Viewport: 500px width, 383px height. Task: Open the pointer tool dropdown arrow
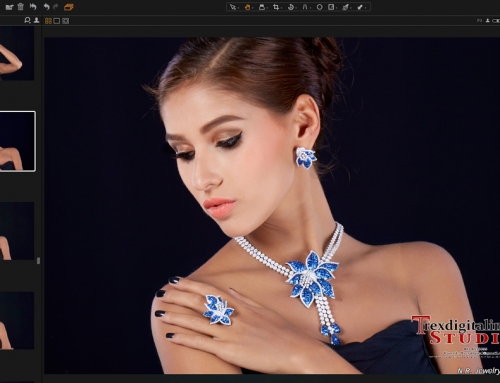(237, 8)
